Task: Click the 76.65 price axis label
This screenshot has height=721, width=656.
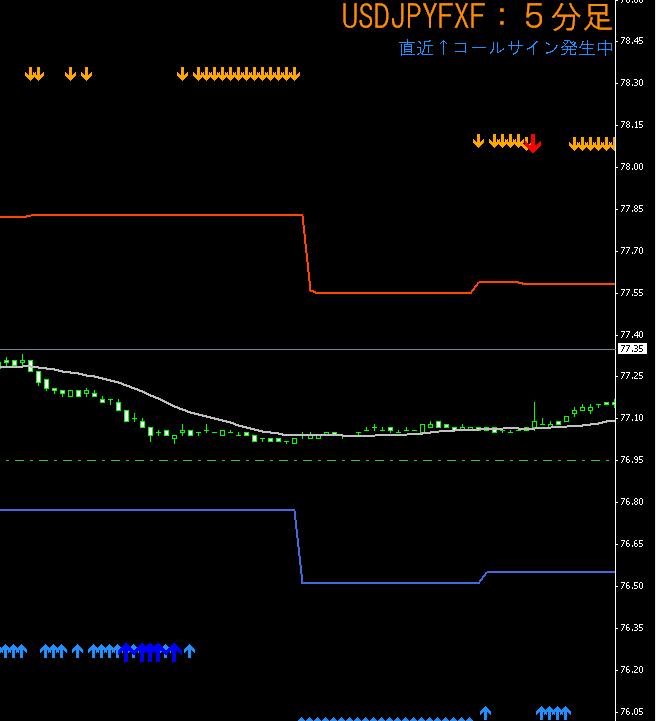Action: (x=632, y=544)
